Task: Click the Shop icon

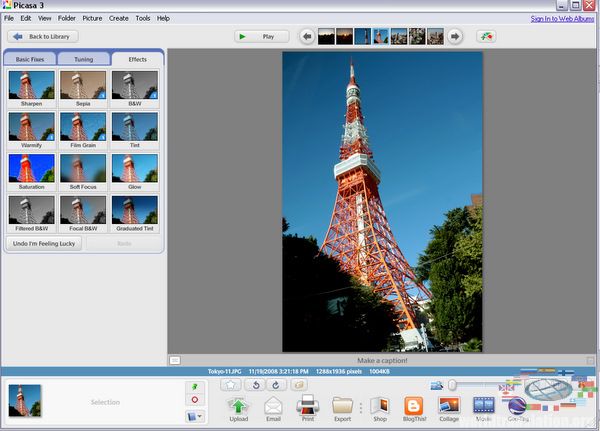Action: coord(379,405)
